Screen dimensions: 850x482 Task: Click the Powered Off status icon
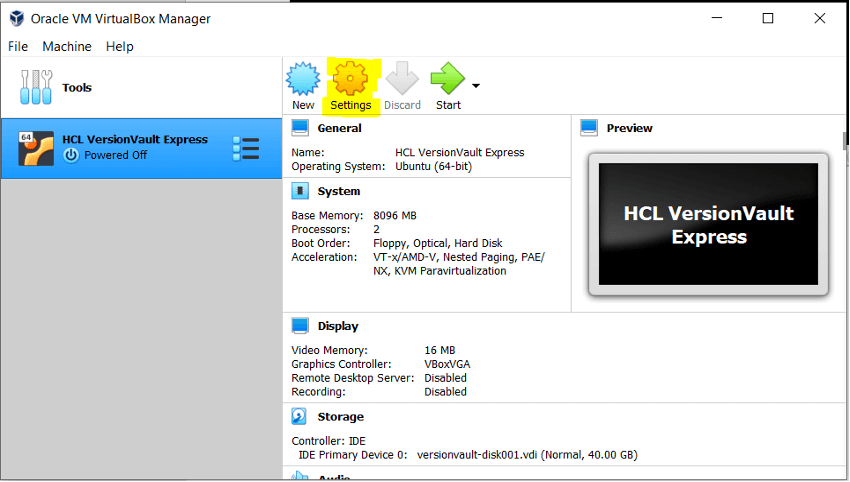tap(71, 156)
